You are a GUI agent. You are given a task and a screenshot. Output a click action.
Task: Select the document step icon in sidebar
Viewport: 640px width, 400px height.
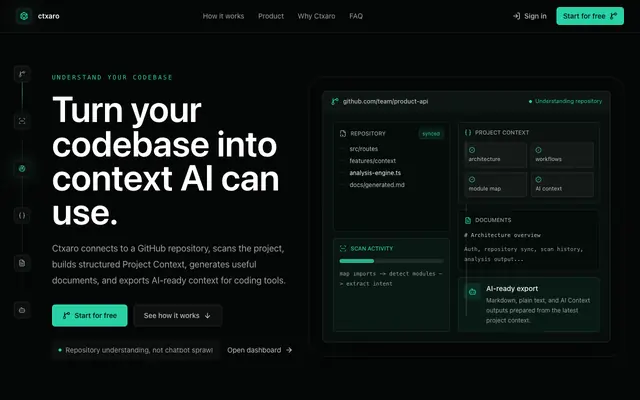22,263
